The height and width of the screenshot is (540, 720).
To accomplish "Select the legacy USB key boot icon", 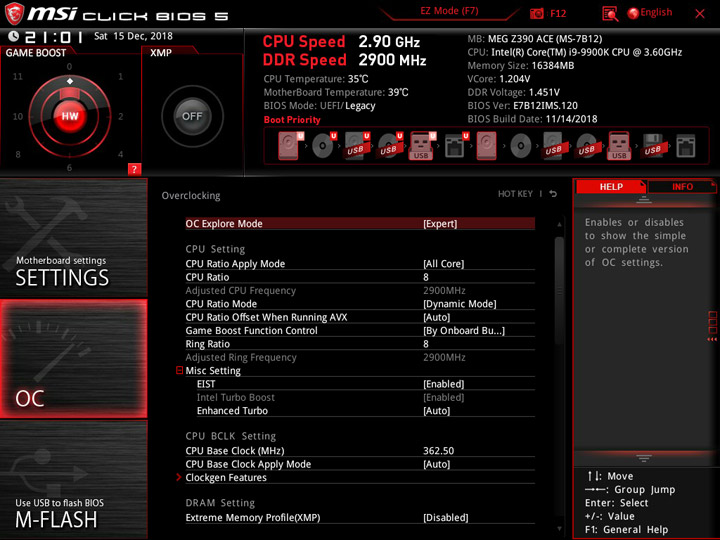I will (619, 146).
